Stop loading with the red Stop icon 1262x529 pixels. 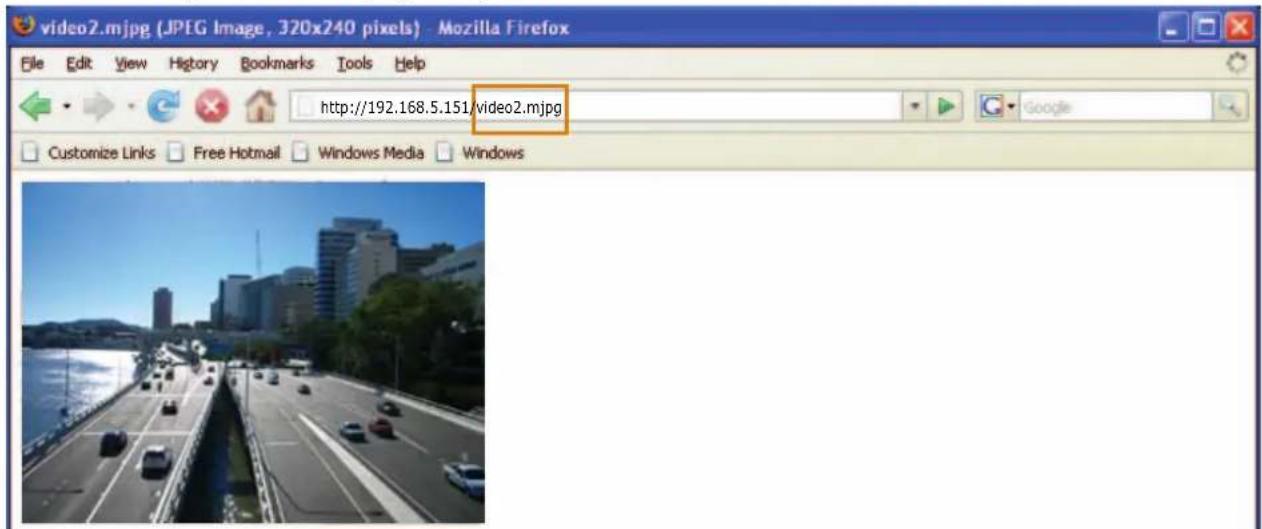pyautogui.click(x=211, y=107)
